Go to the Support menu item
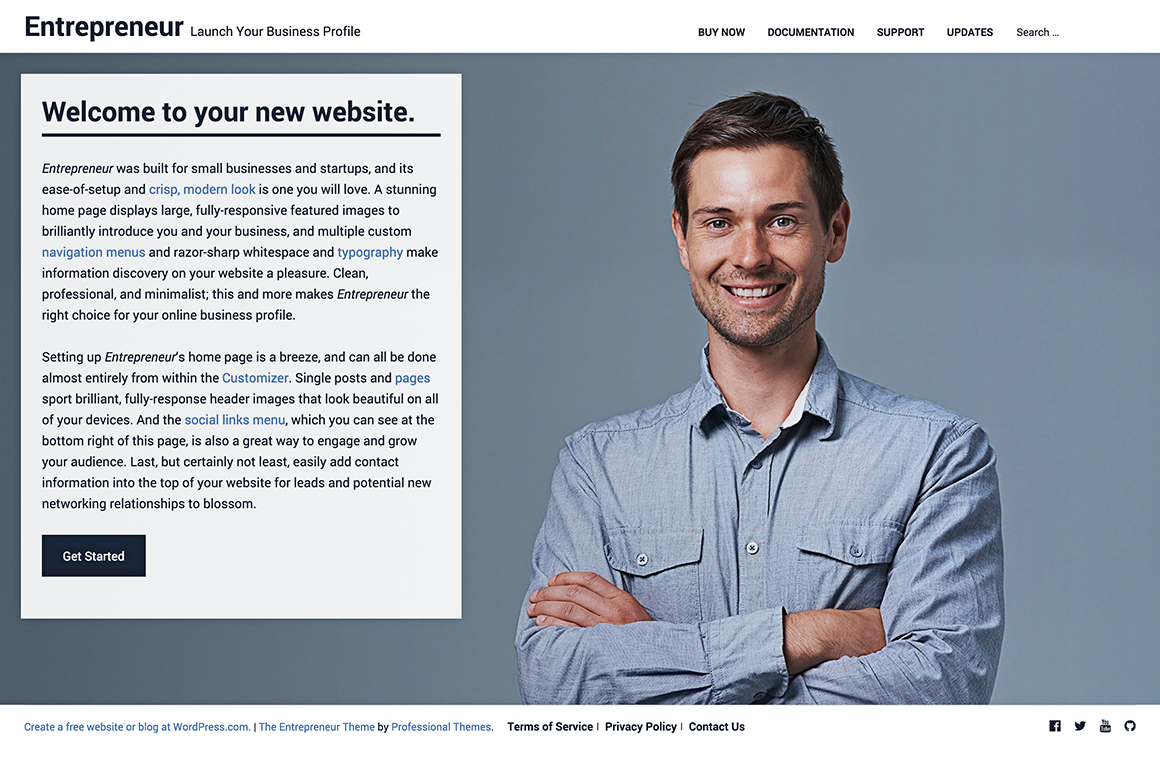This screenshot has width=1160, height=772. (x=900, y=32)
